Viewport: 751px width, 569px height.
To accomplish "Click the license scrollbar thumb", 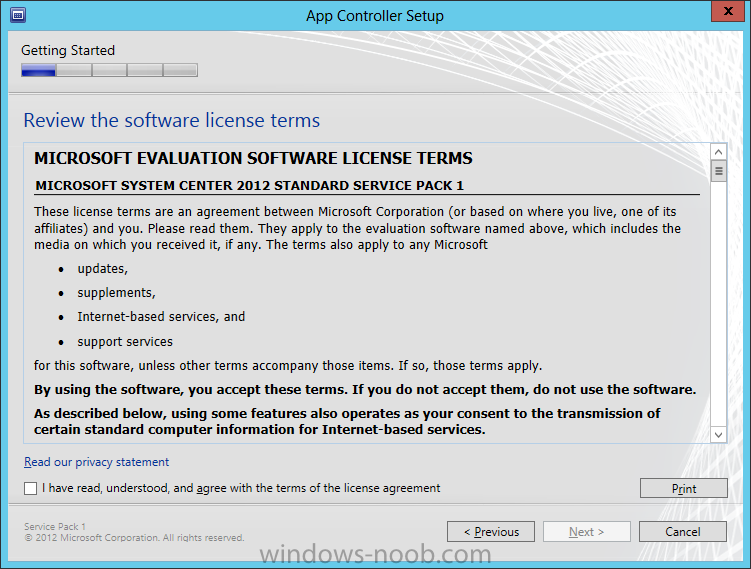I will [x=718, y=171].
